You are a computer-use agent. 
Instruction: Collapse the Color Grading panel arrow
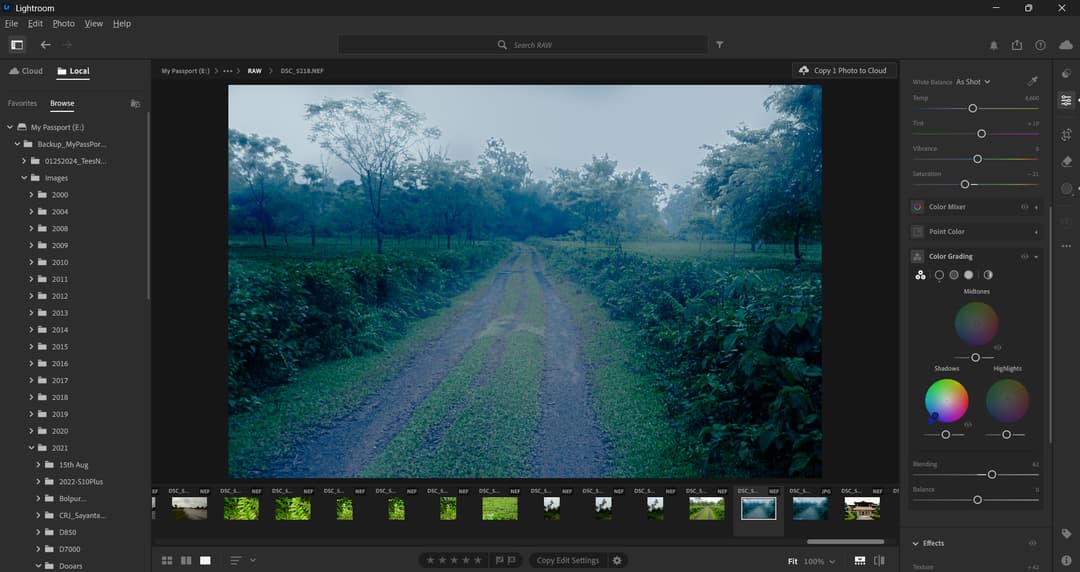[x=1036, y=256]
